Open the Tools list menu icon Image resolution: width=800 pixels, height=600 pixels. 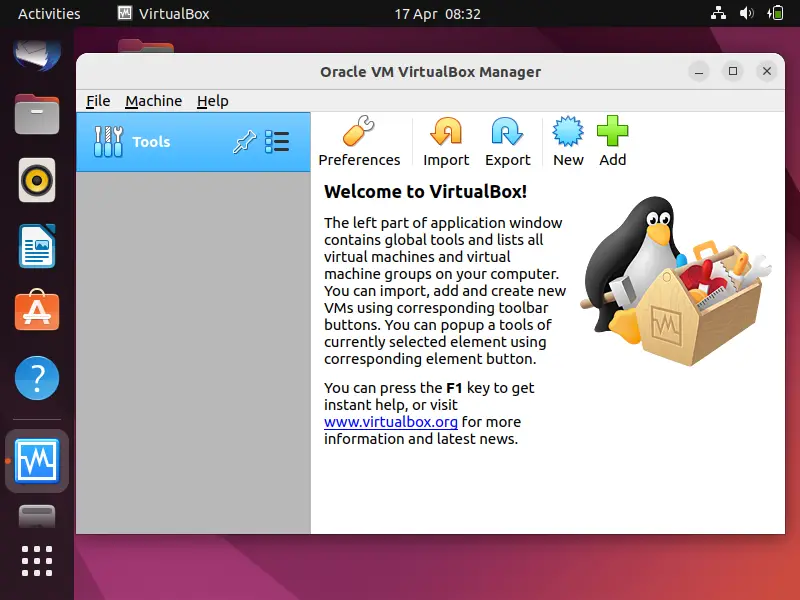pyautogui.click(x=277, y=142)
